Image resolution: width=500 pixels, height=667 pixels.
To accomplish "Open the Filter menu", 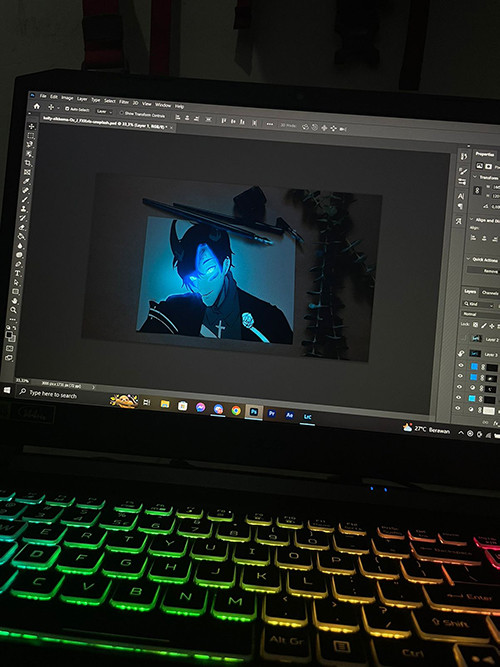I will point(124,102).
